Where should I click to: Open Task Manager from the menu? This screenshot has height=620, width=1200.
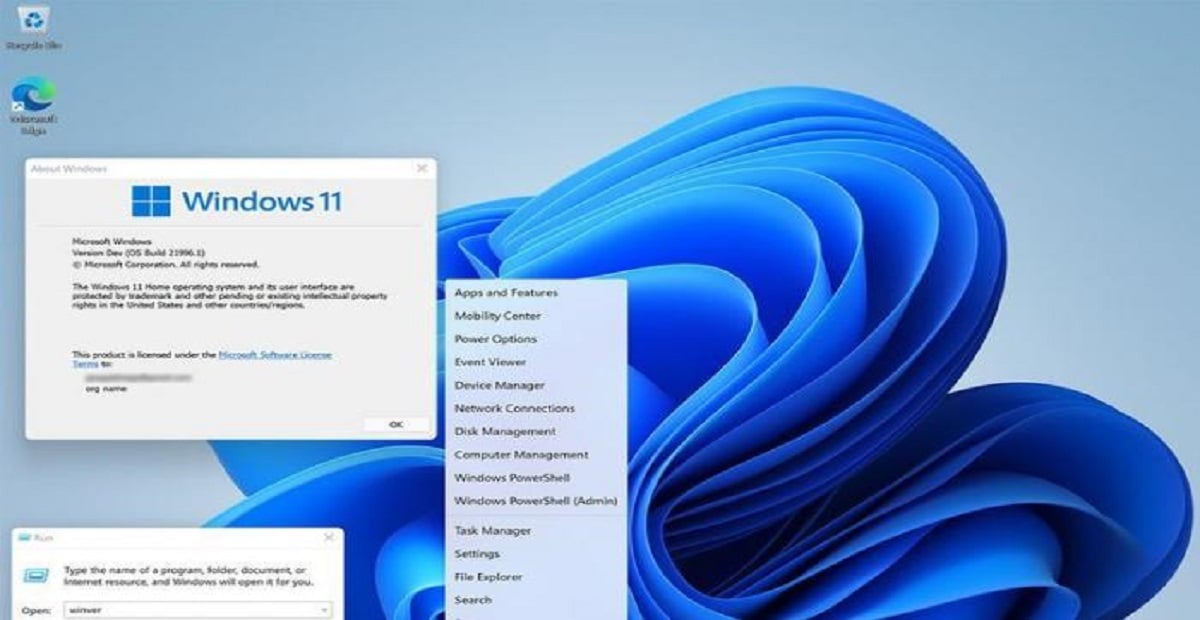[x=493, y=531]
